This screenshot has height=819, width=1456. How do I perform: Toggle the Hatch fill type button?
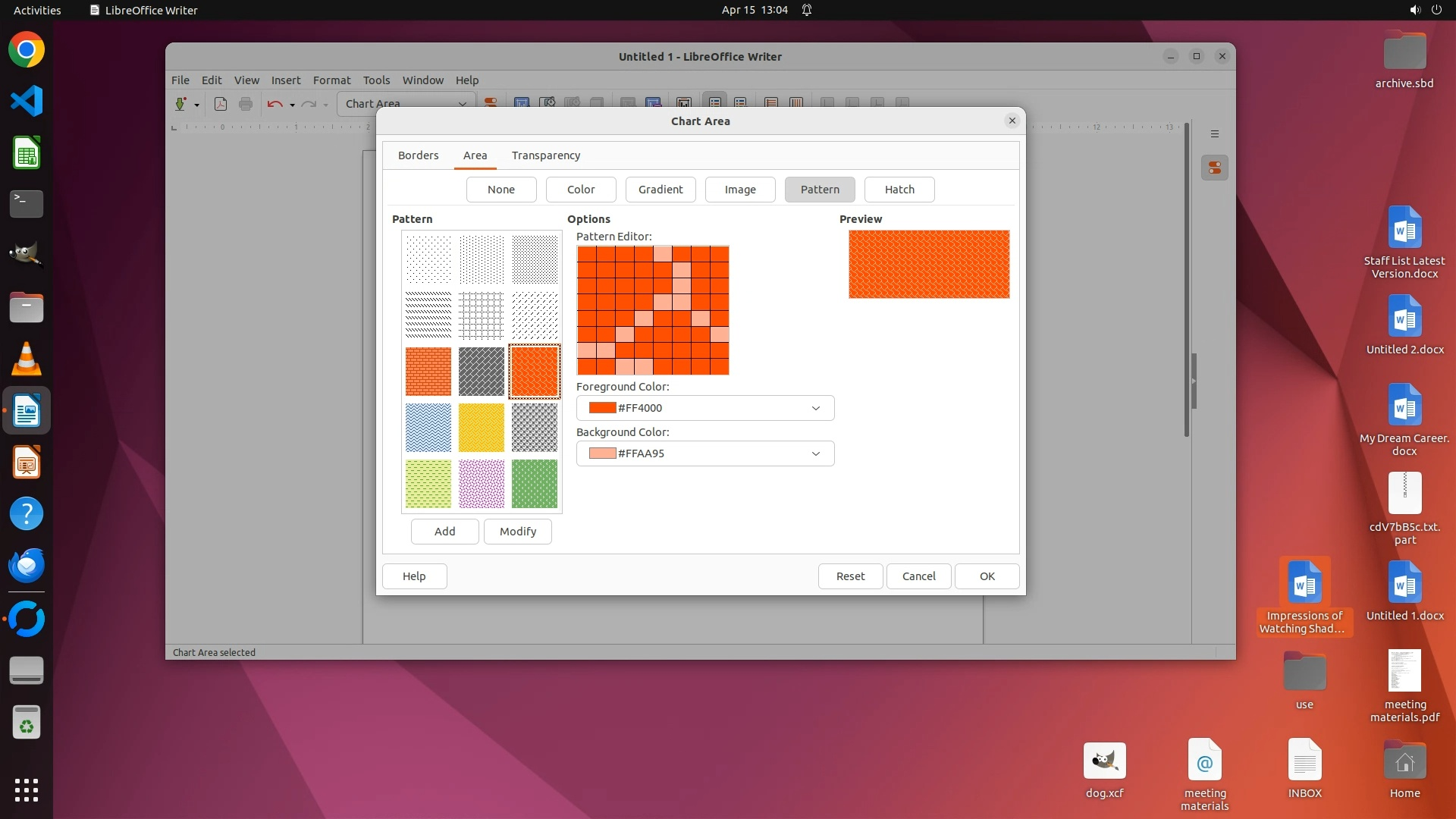pos(899,190)
